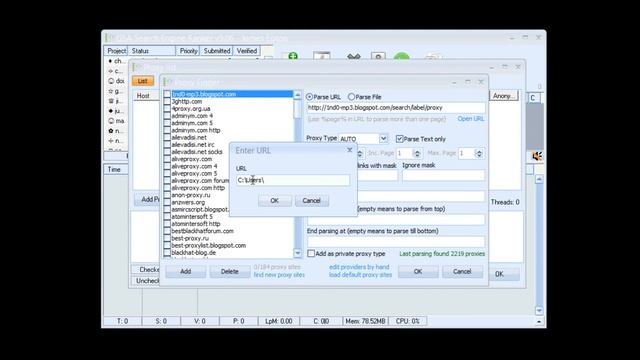Sort by Priority column in main window
The height and width of the screenshot is (360, 640).
tap(188, 51)
